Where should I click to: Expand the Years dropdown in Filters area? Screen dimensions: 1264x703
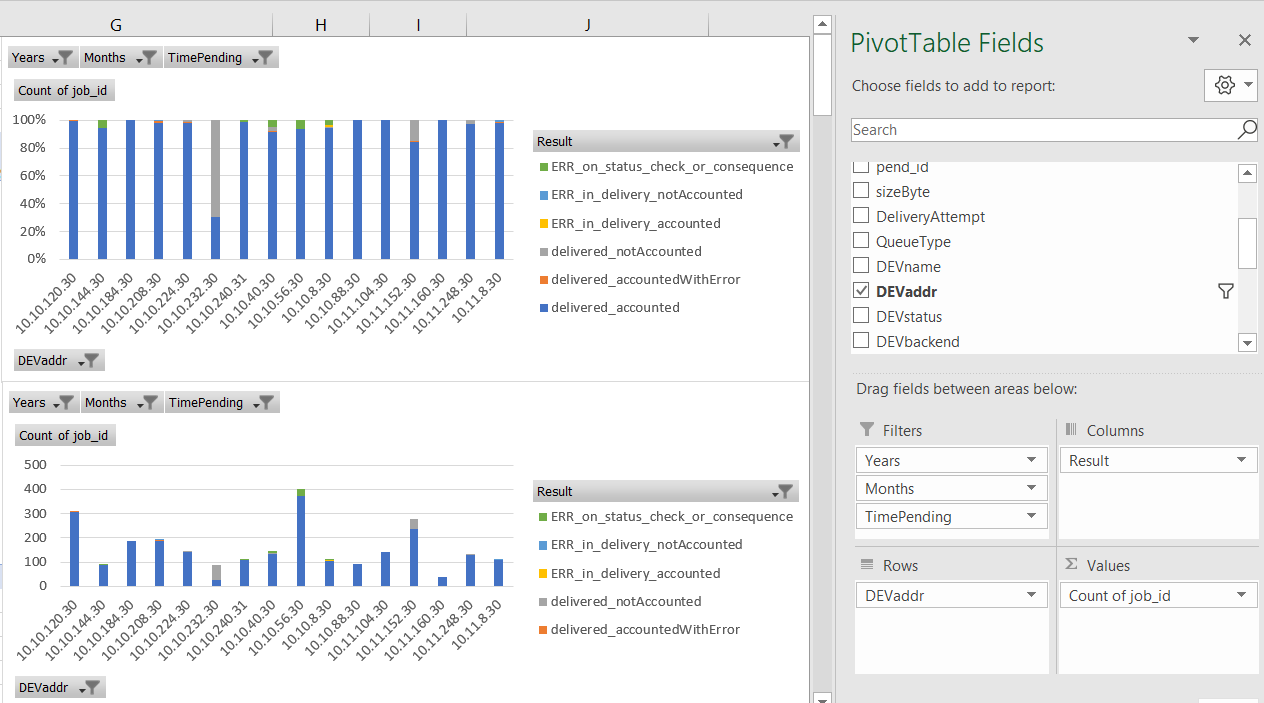point(1031,460)
